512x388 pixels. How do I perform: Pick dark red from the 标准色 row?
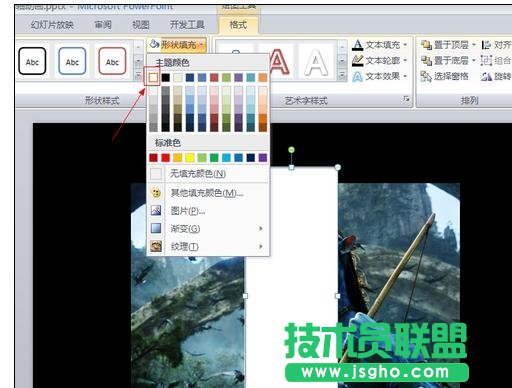(153, 157)
